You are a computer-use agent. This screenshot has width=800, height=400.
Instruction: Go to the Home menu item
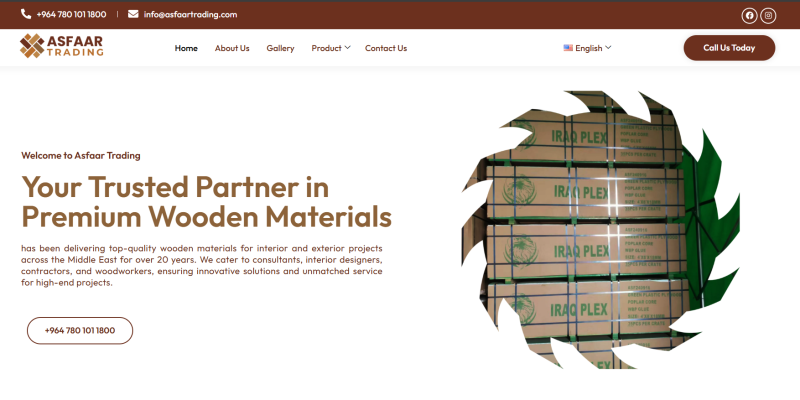point(186,48)
